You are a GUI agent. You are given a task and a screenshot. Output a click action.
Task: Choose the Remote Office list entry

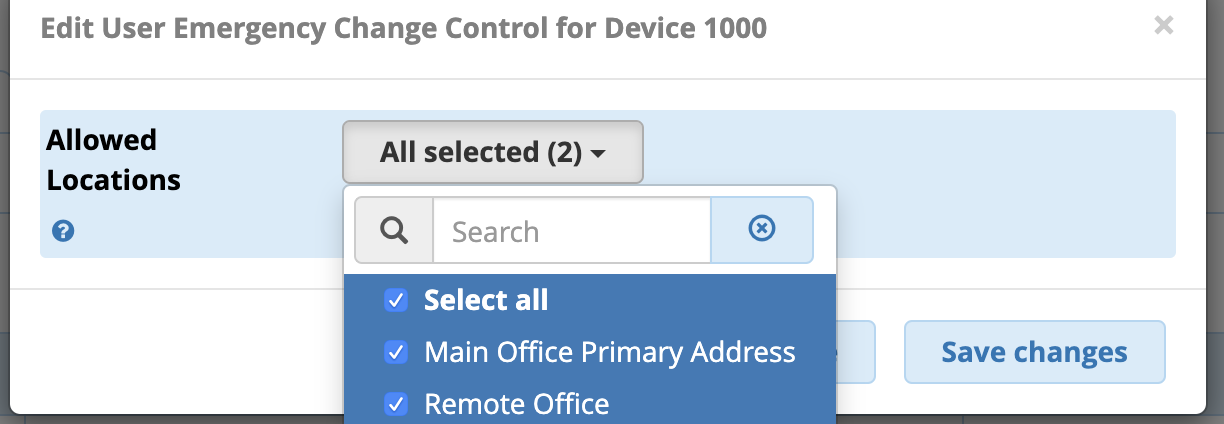point(516,404)
